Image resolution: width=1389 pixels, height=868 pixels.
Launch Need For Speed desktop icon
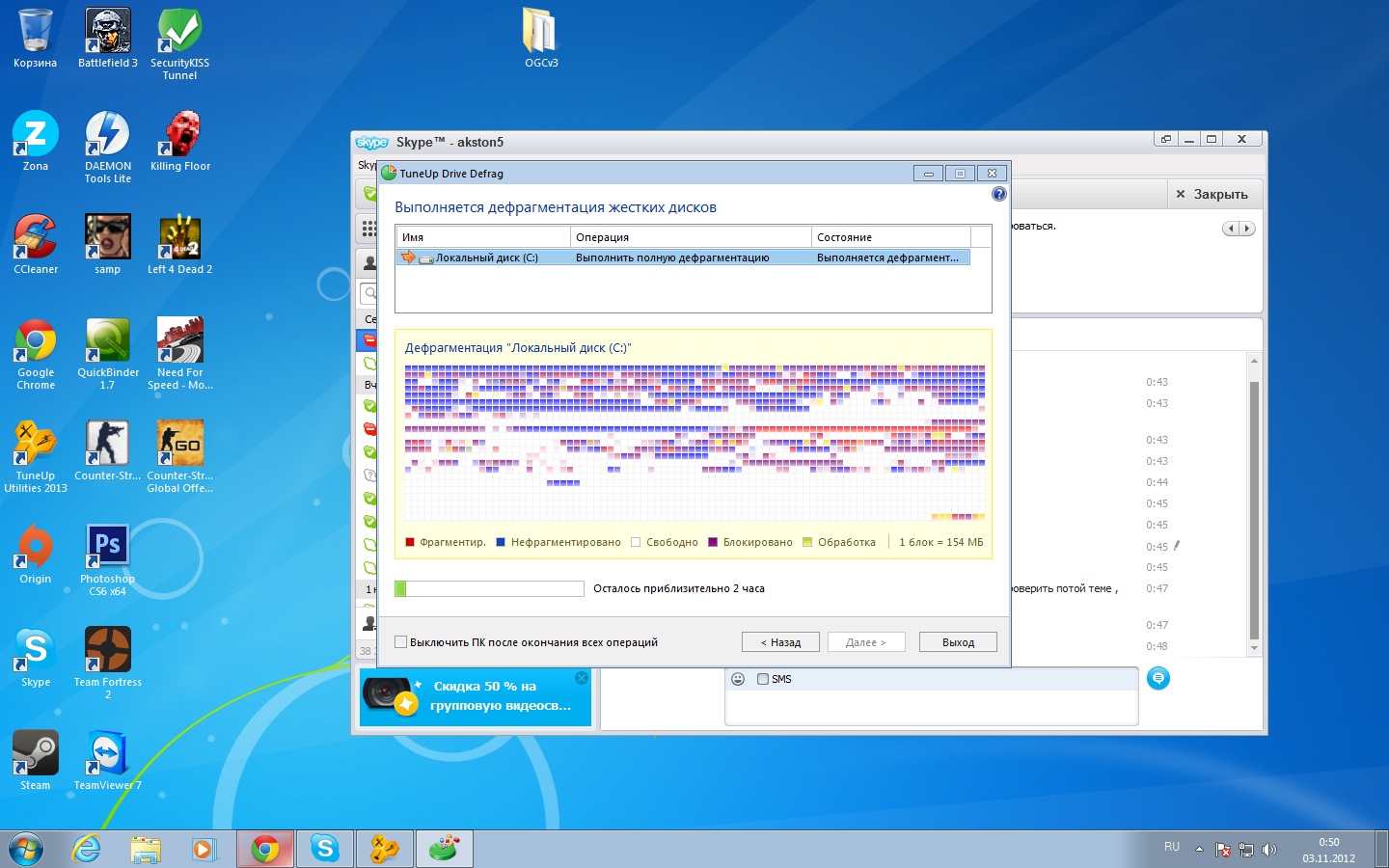coord(179,353)
